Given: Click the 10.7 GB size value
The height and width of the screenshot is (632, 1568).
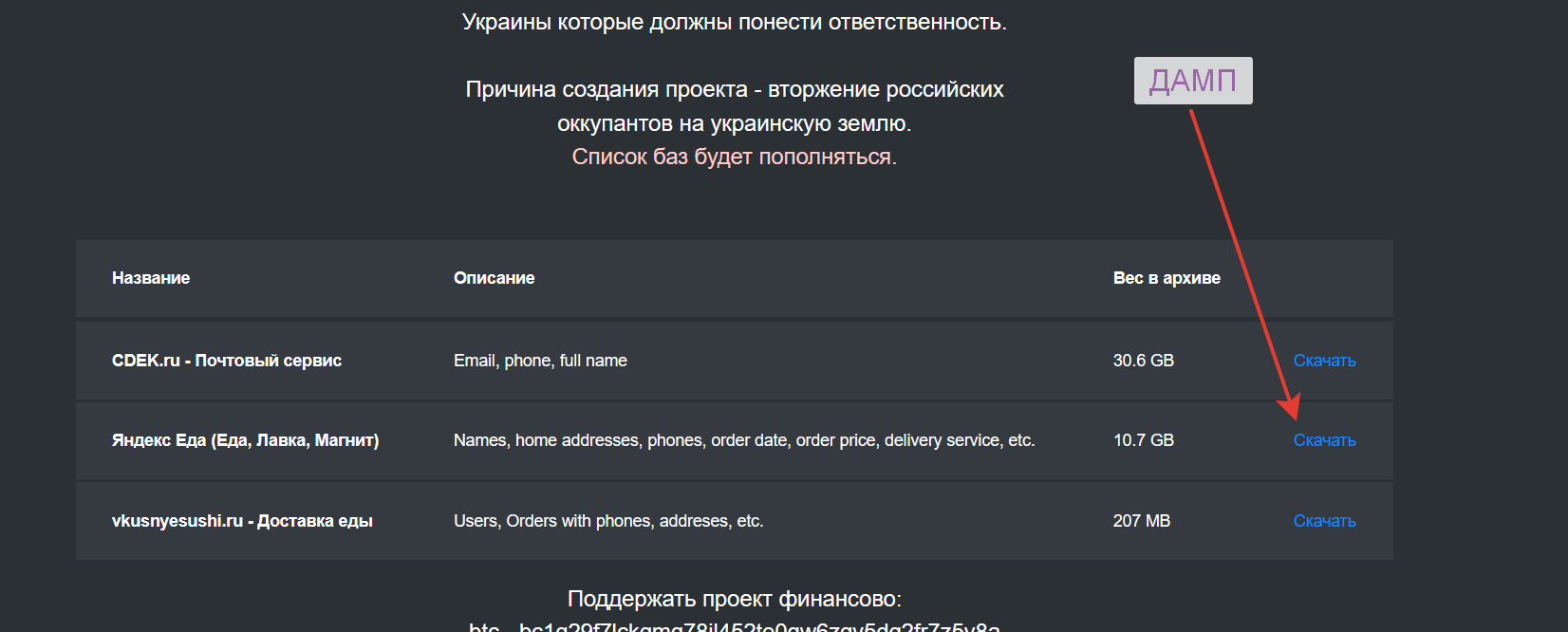Looking at the screenshot, I should (1144, 440).
